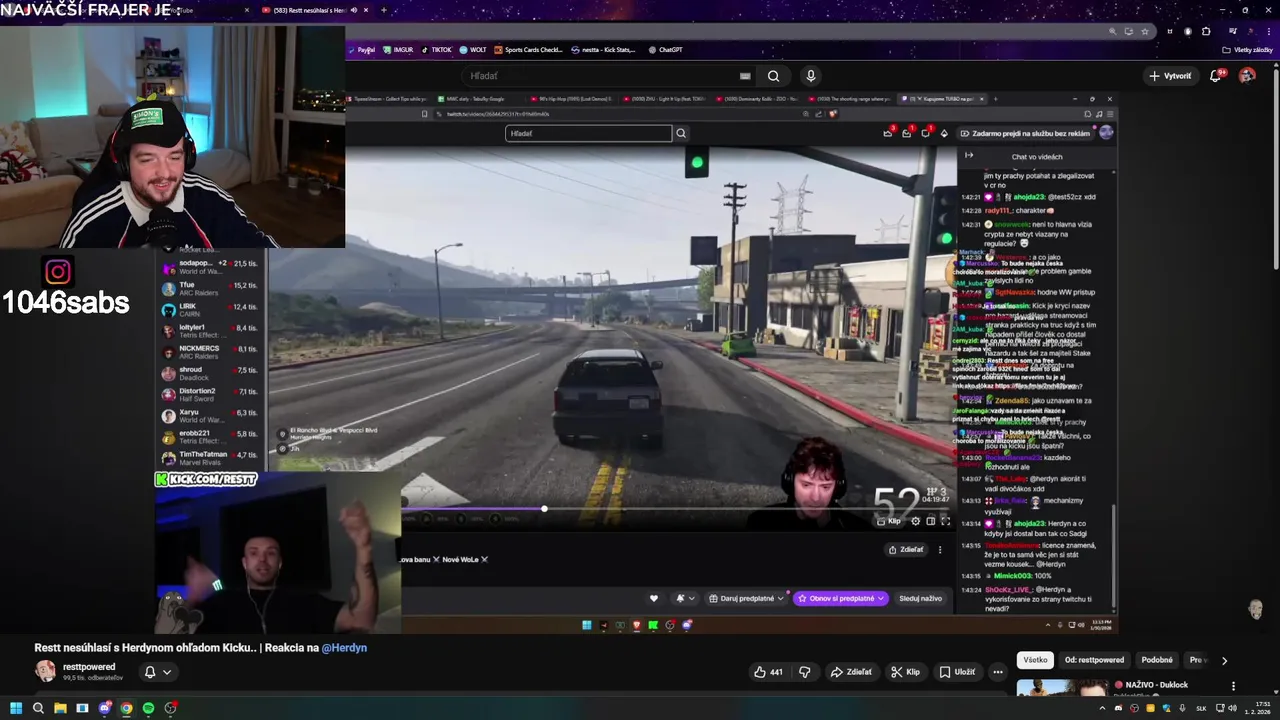
Task: Click Twitch Zdieľať share button
Action: (x=906, y=549)
